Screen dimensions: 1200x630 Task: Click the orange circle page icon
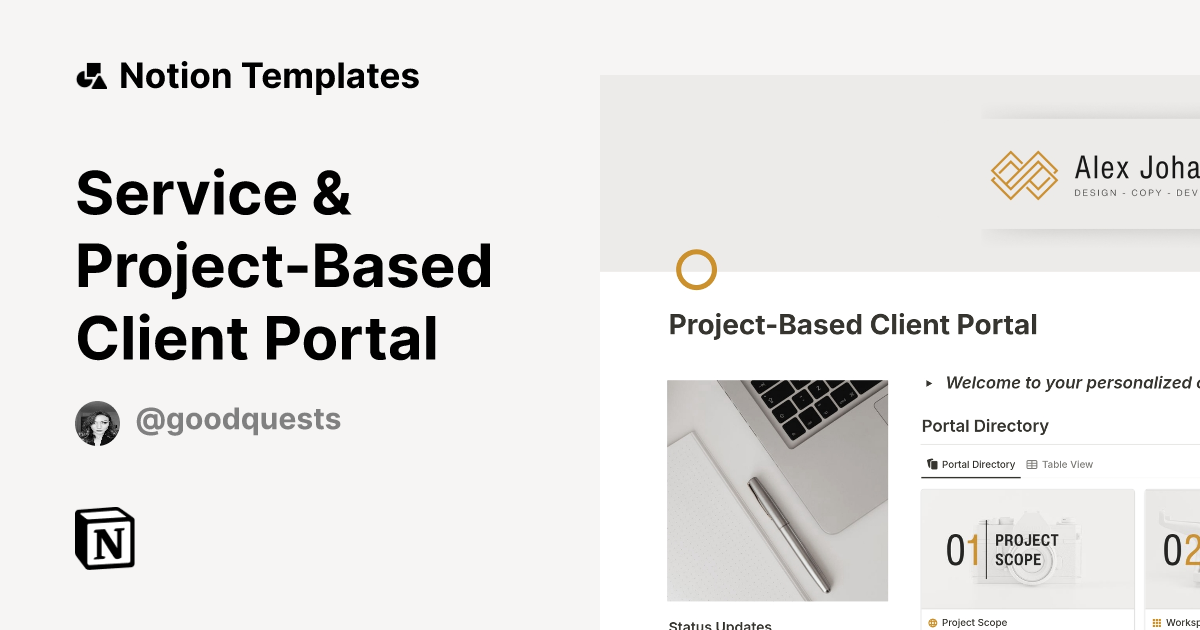696,269
